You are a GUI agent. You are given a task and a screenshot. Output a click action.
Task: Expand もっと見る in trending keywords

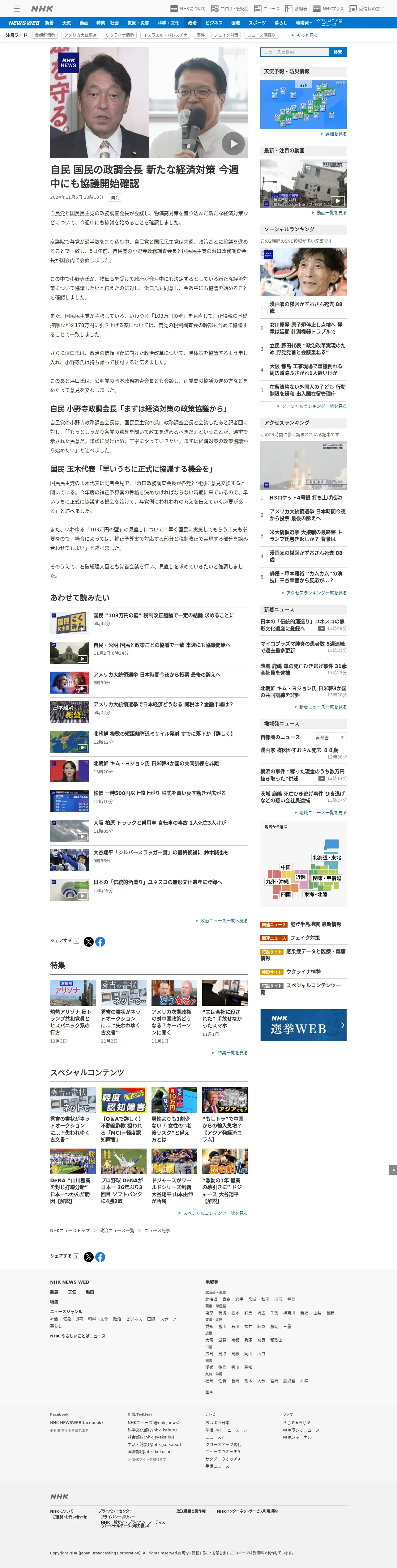(305, 35)
